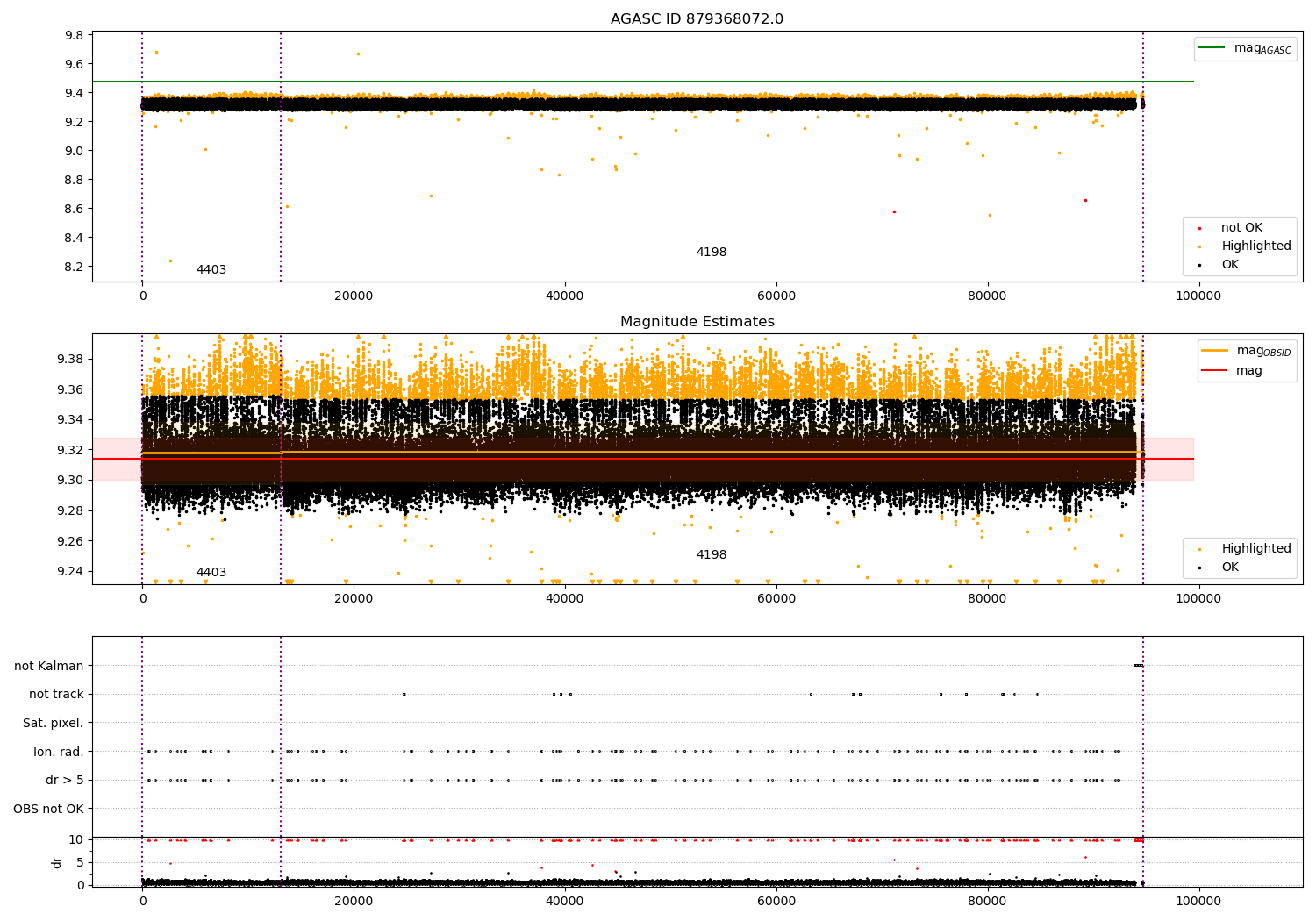Click the red 'not OK' legend marker

coord(1199,228)
